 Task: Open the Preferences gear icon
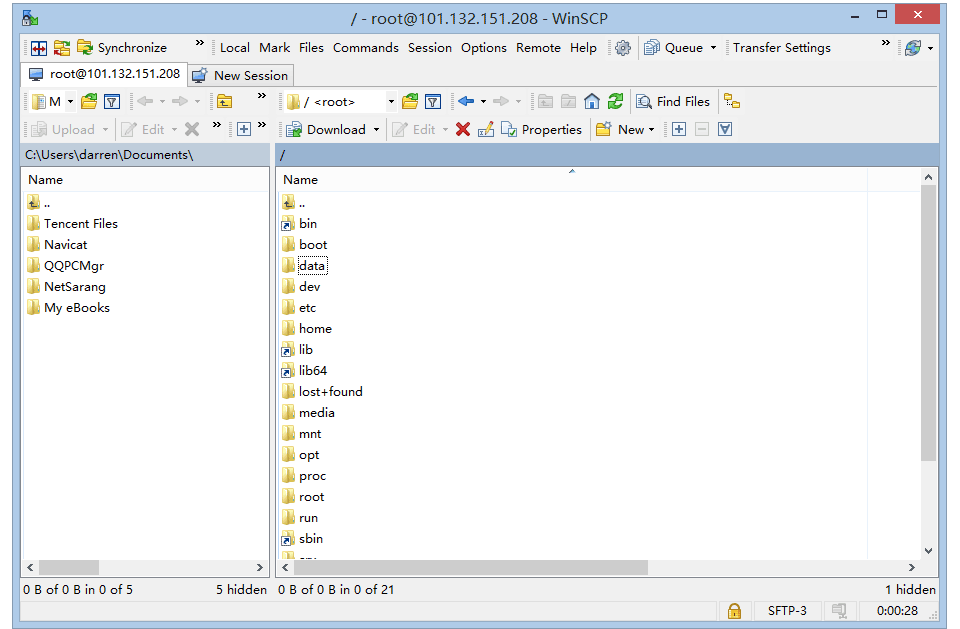pos(623,48)
